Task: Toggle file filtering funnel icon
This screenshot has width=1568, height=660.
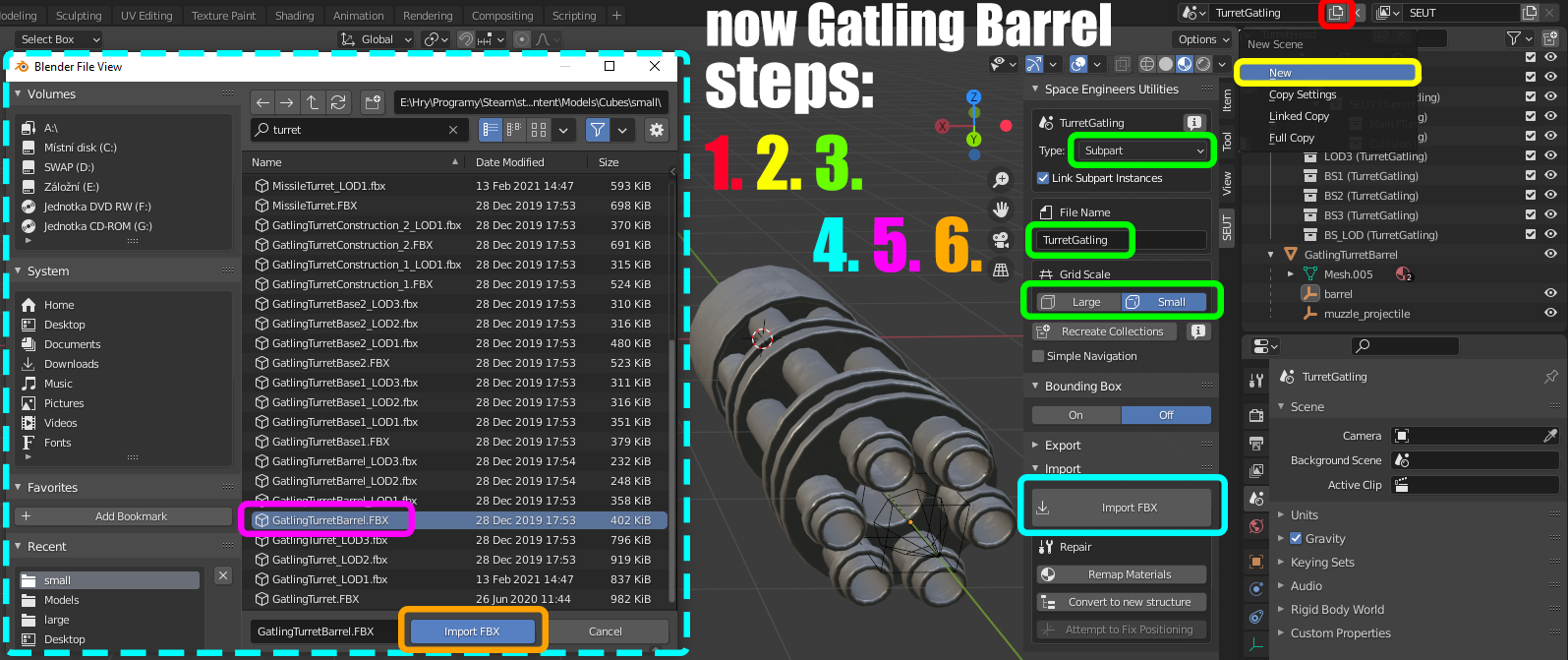Action: tap(597, 130)
